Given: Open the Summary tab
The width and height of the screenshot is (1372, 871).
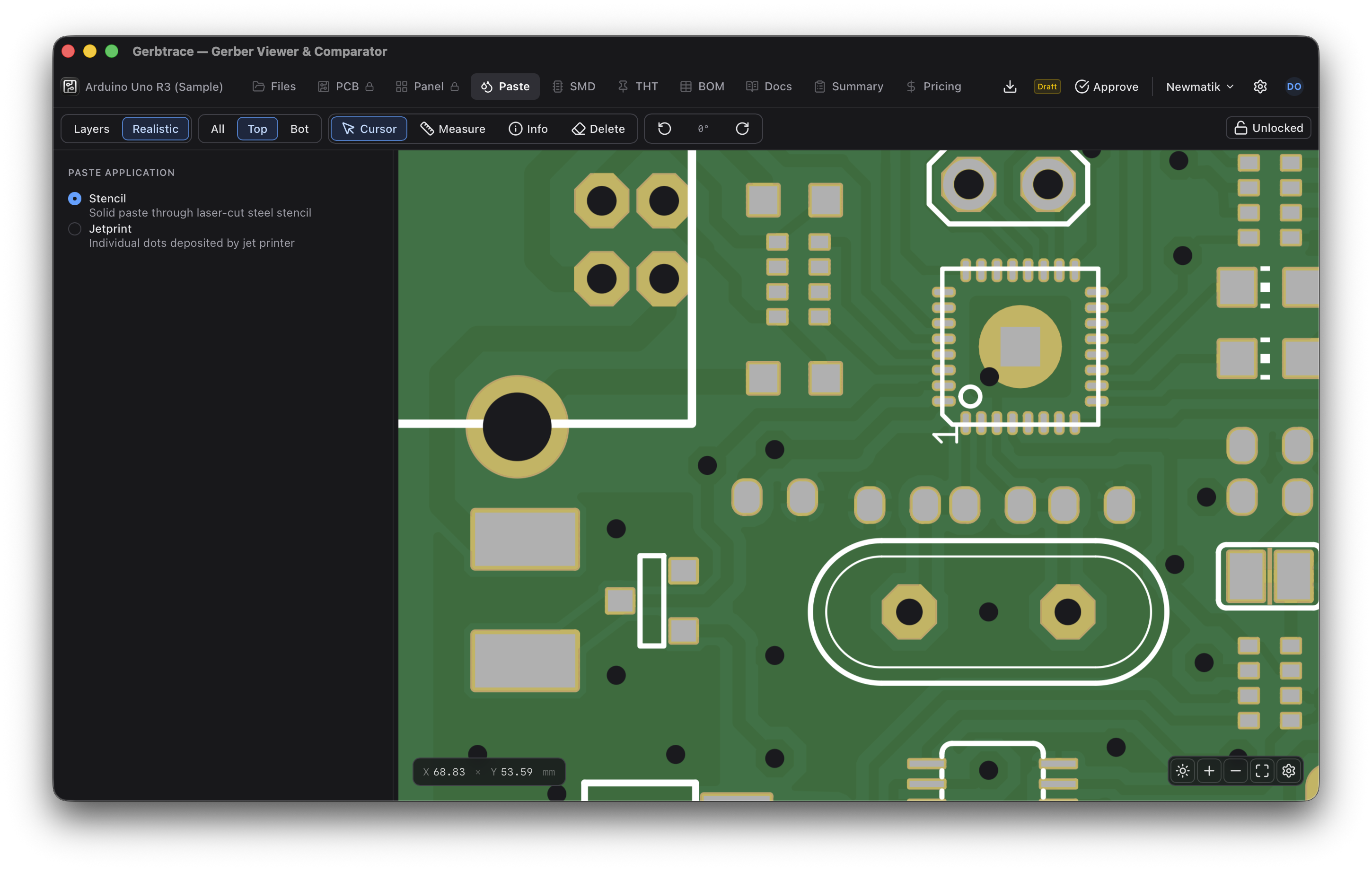Looking at the screenshot, I should pyautogui.click(x=849, y=87).
